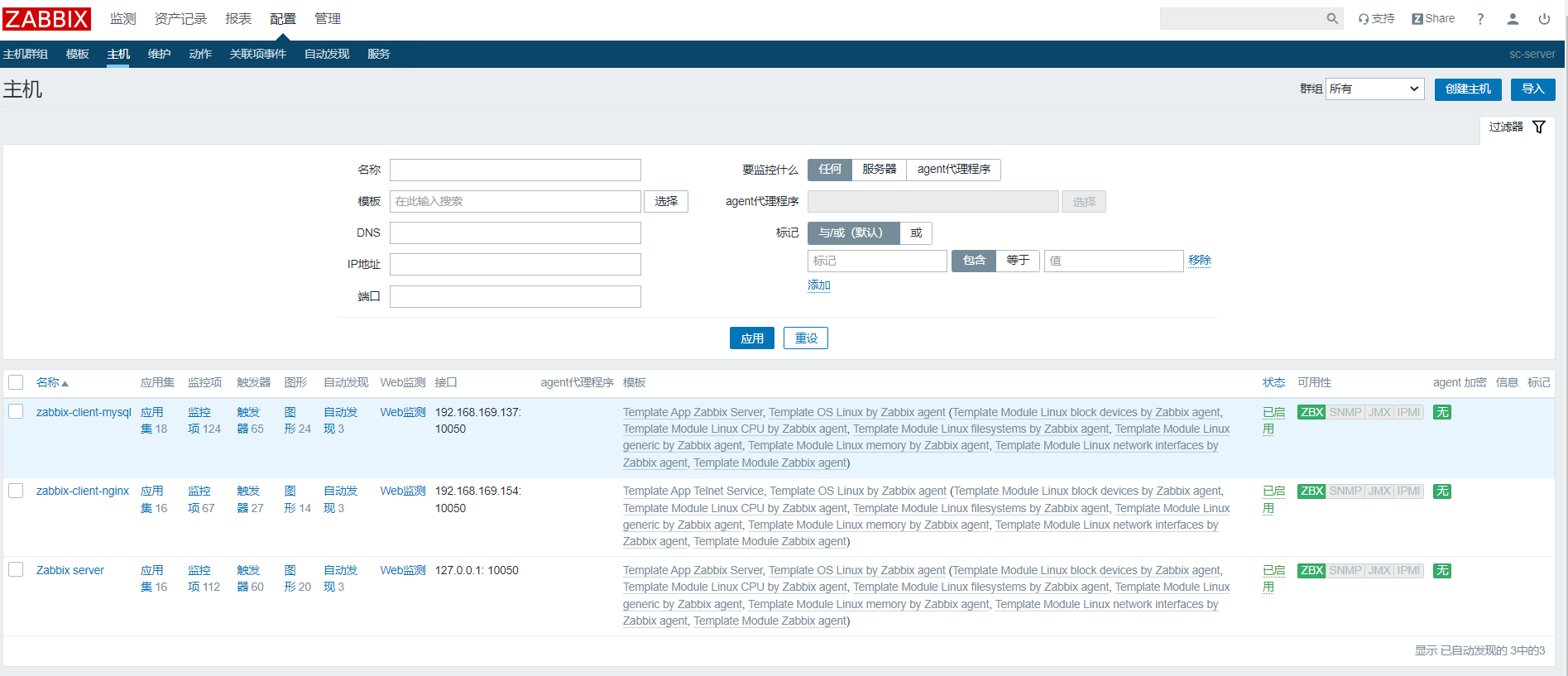Screen dimensions: 1568x676
Task: Choose 服务器 monitoring option
Action: click(879, 169)
